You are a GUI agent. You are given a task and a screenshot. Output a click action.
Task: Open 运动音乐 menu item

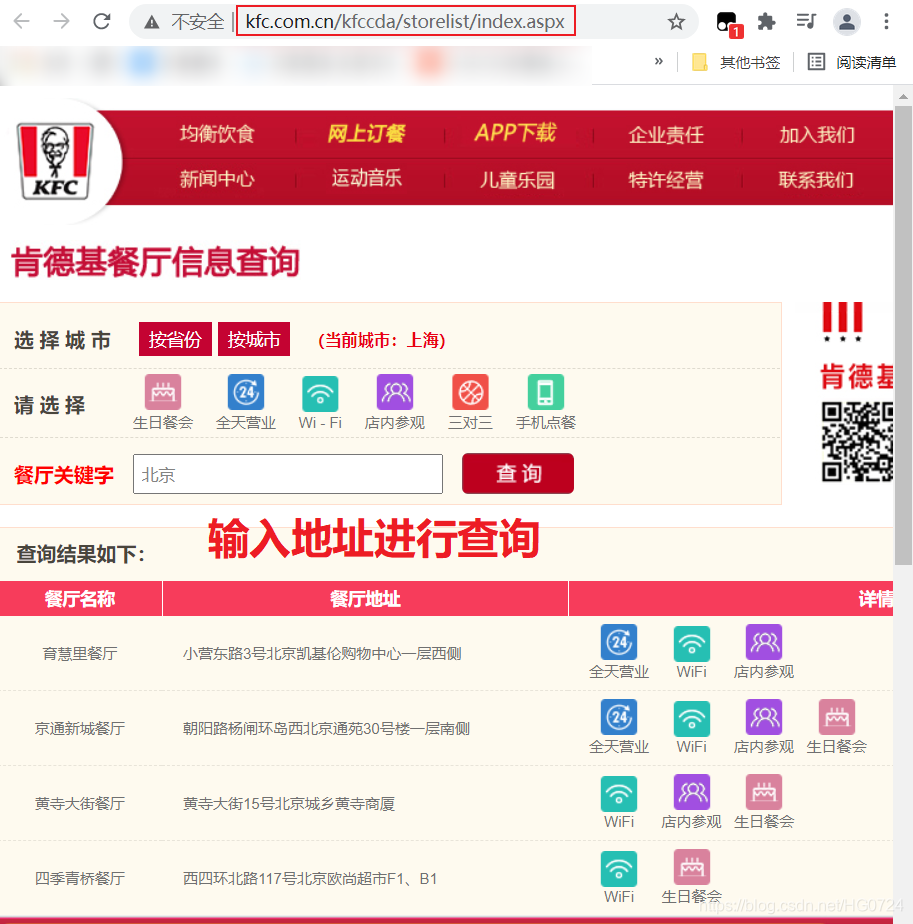pyautogui.click(x=367, y=179)
